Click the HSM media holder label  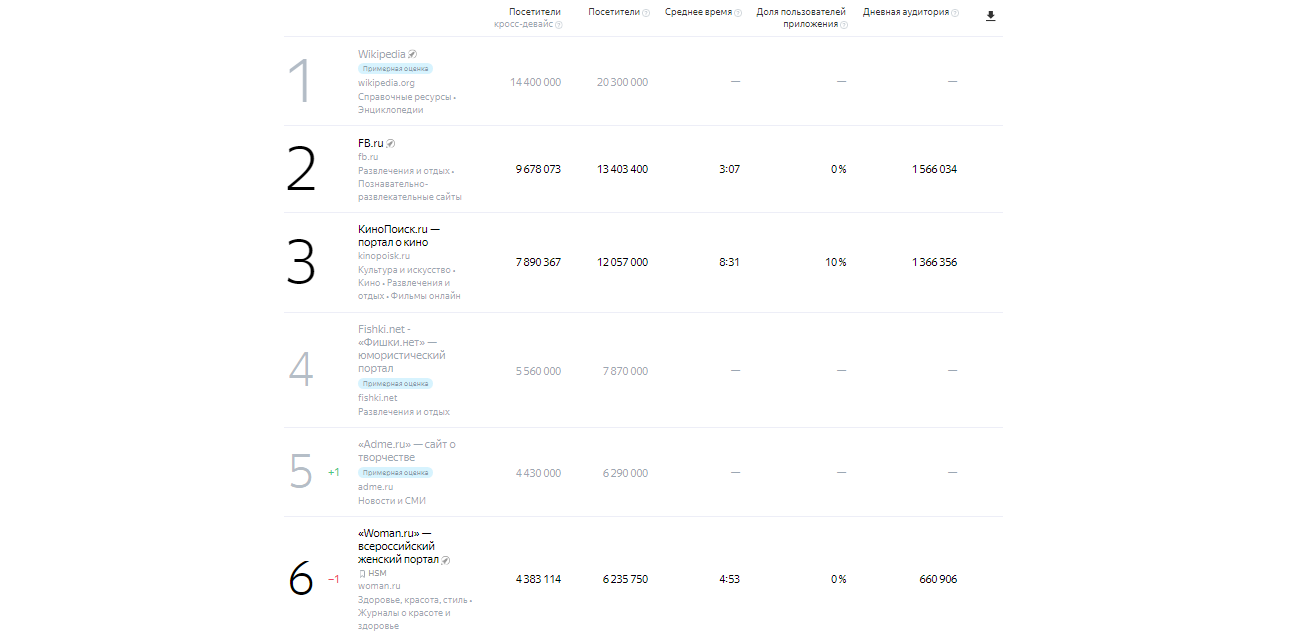(x=377, y=573)
